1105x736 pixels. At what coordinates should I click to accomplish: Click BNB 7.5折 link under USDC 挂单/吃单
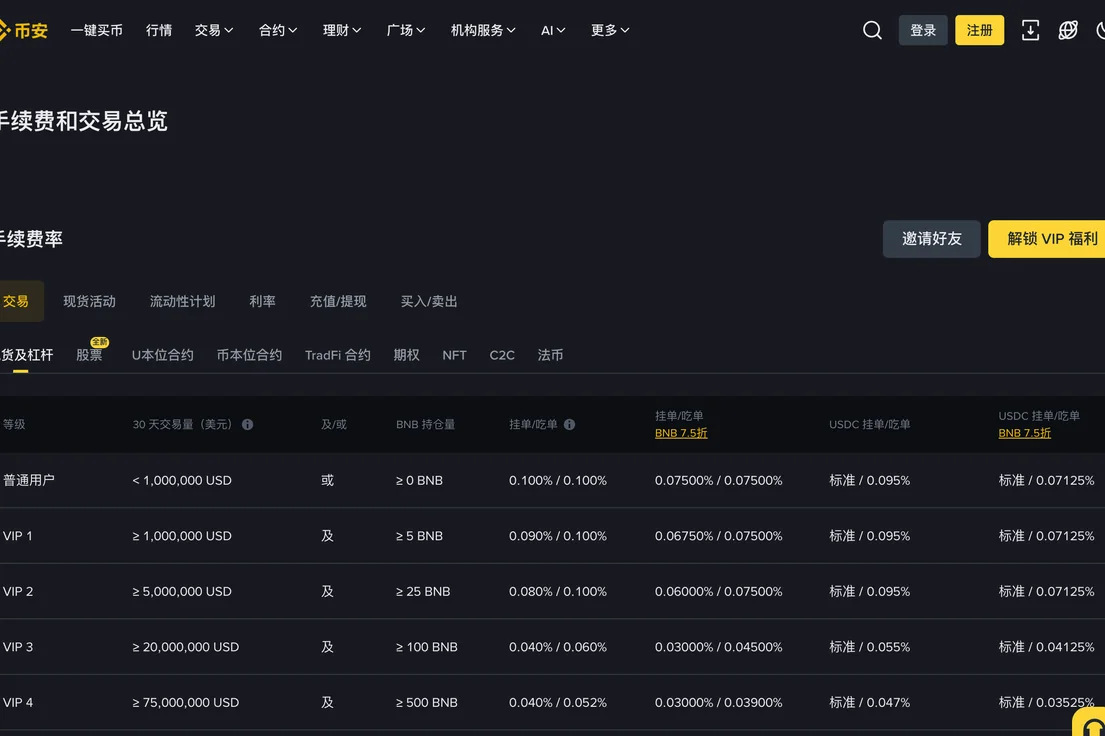click(x=1025, y=434)
